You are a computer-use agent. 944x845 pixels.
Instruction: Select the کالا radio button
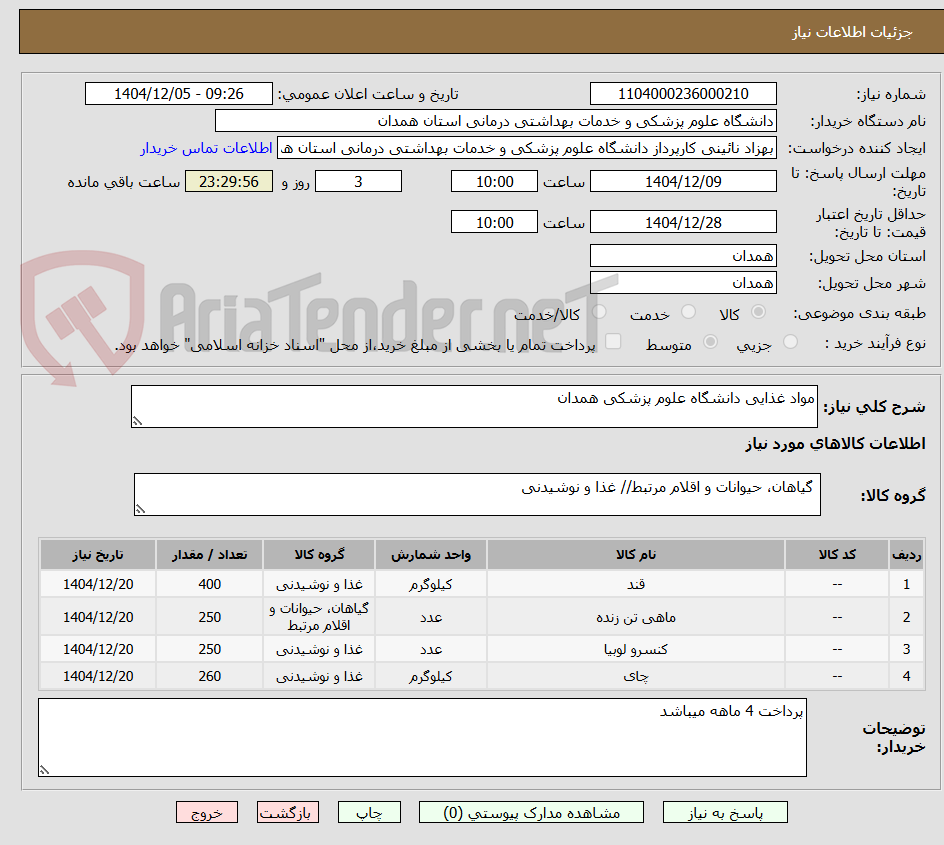(759, 312)
